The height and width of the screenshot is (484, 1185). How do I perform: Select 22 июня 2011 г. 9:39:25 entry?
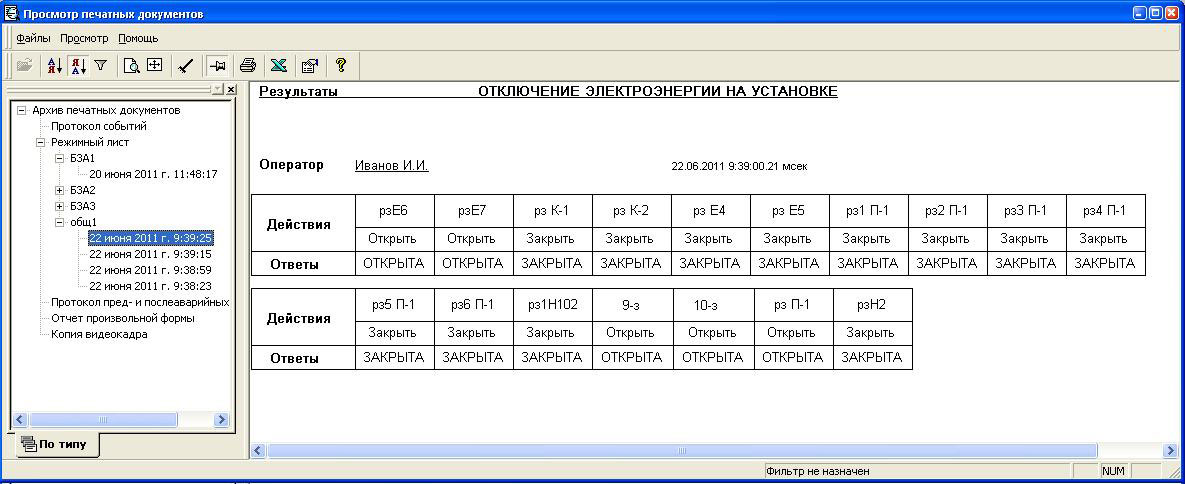click(x=150, y=237)
